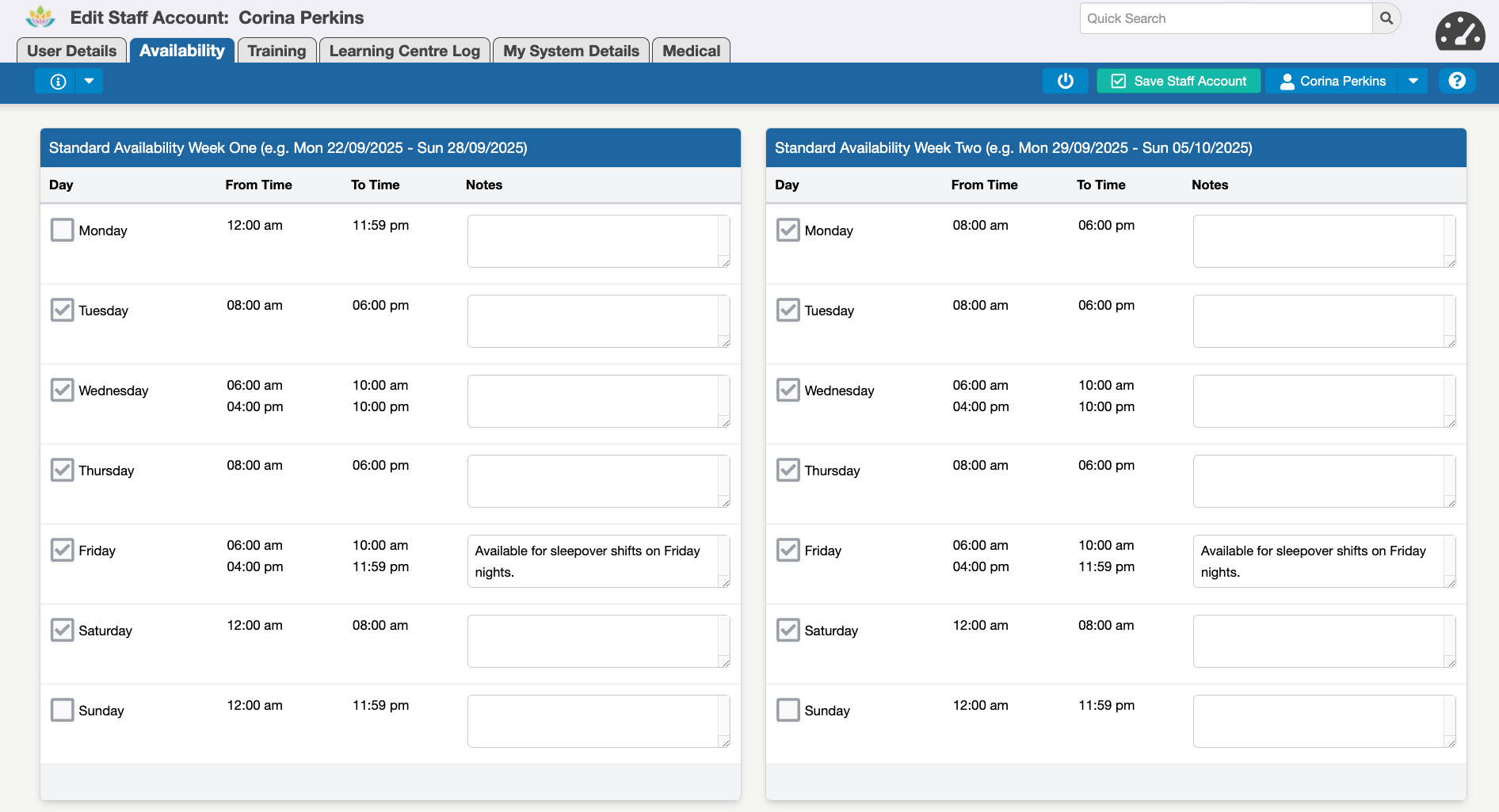Click the Corina Perkins user button
This screenshot has width=1499, height=812.
click(x=1331, y=81)
